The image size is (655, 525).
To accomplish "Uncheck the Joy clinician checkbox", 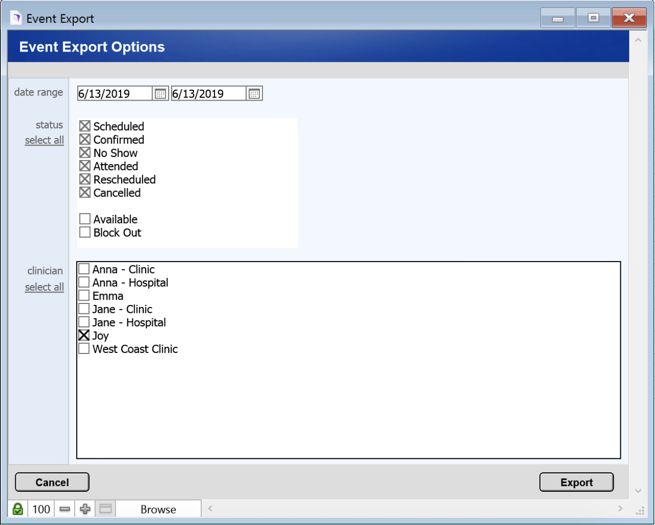I will pos(84,336).
